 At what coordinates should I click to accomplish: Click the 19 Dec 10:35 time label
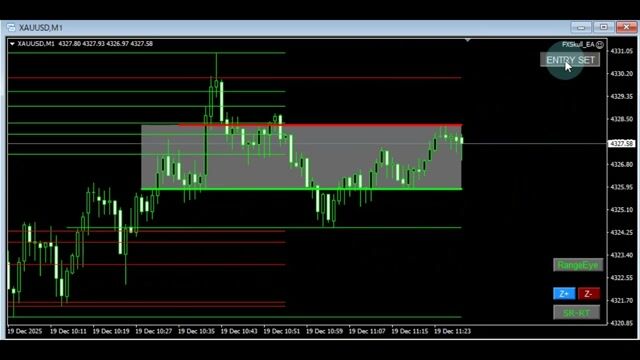196,331
